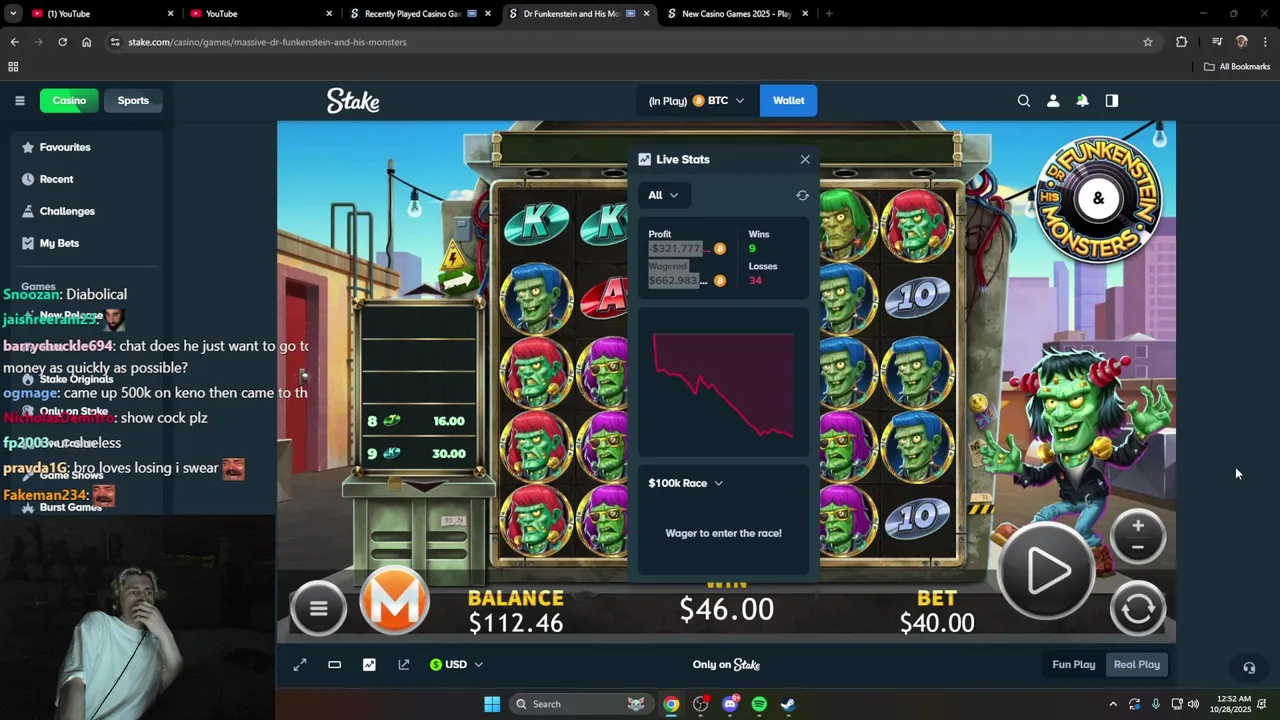The image size is (1280, 720).
Task: Click the Windows taskbar Search box
Action: tap(580, 704)
